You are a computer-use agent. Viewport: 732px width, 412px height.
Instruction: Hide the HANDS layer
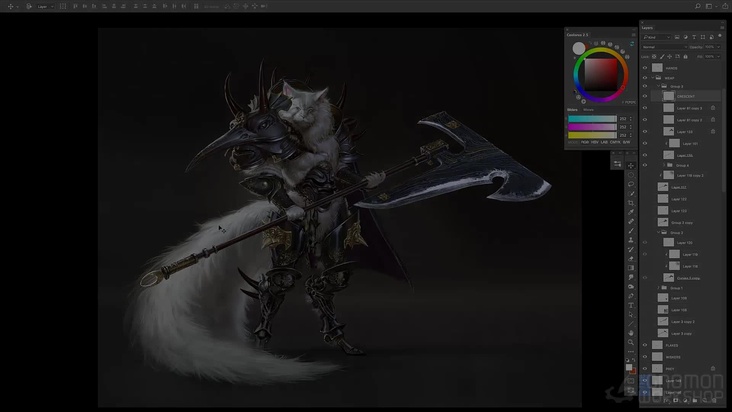[x=645, y=68]
